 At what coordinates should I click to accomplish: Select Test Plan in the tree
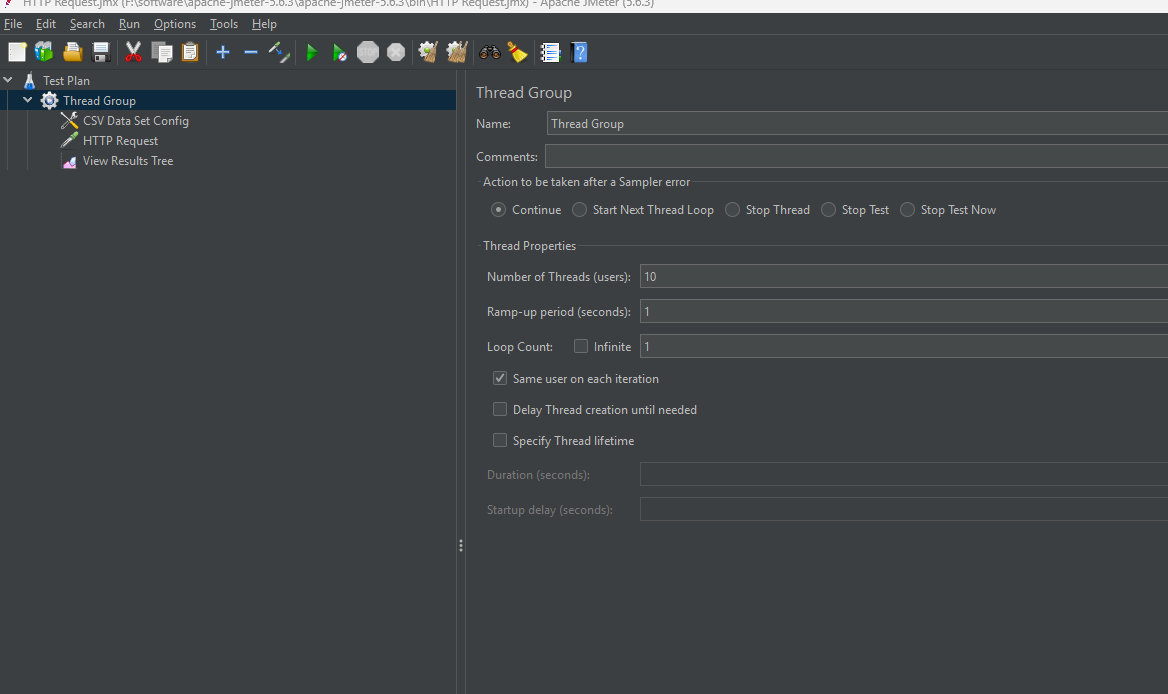(66, 80)
